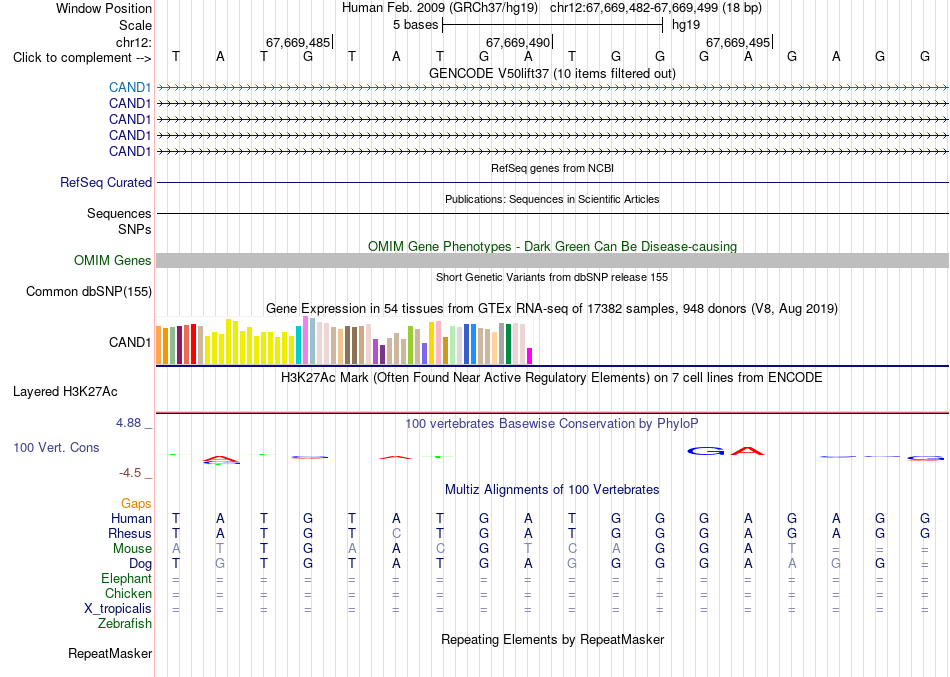
Task: Click the RepeatMasker track label
Action: [110, 653]
